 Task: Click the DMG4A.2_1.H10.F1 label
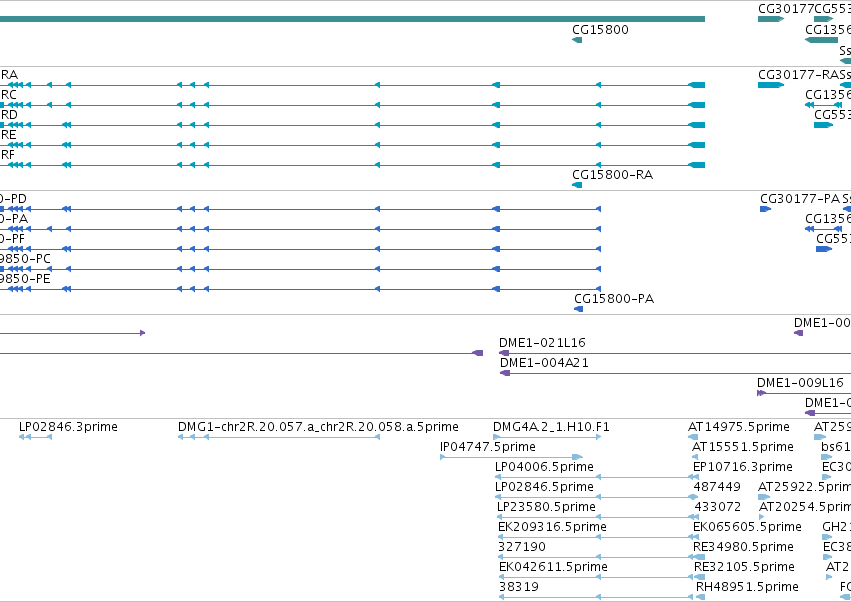551,427
